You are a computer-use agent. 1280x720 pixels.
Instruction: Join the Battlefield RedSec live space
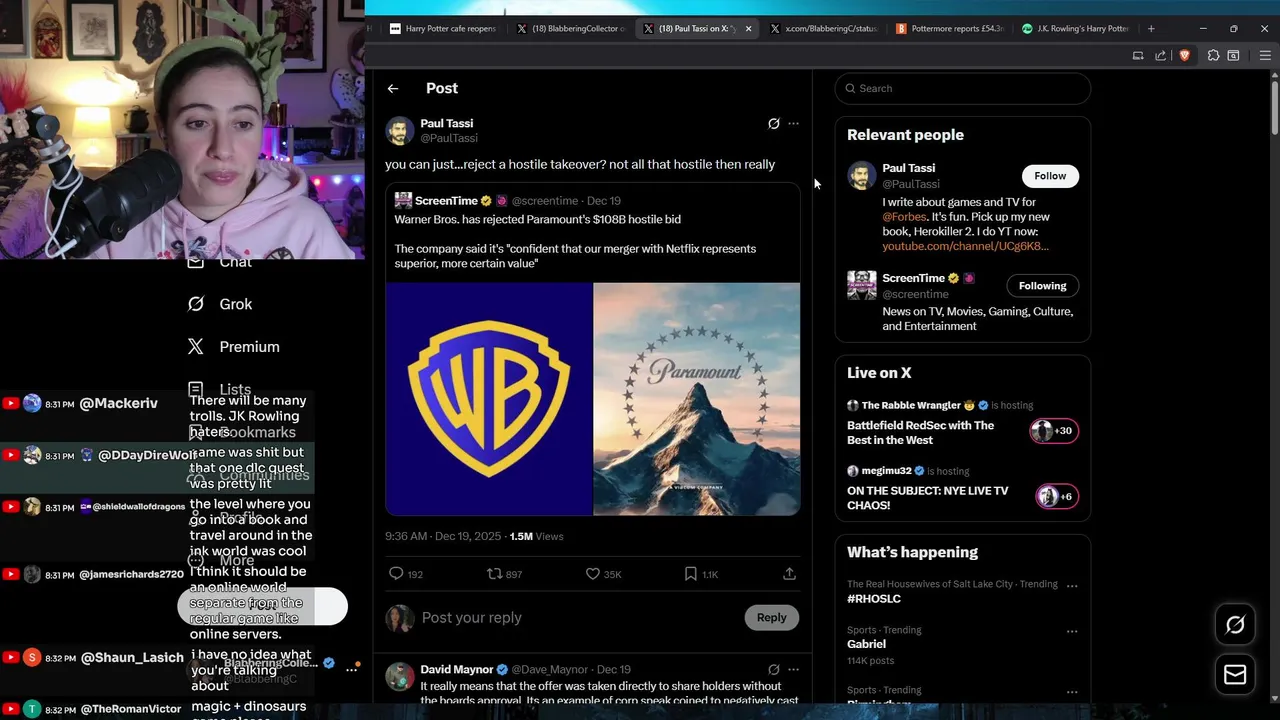coord(920,433)
